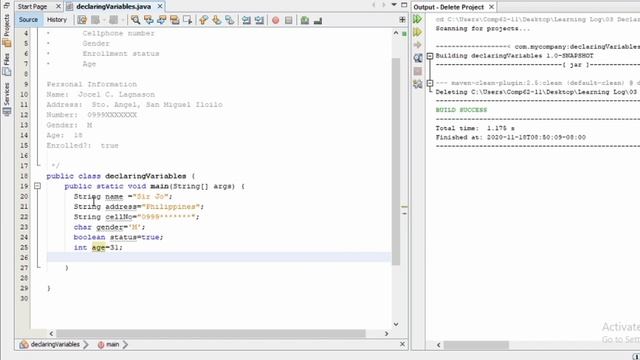
Task: Jump to Previous Bookmark icon
Action: click(204, 20)
